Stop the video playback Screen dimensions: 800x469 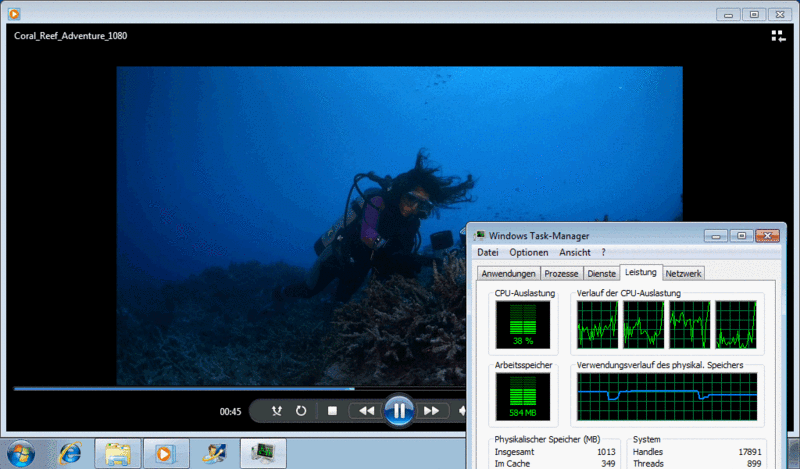(332, 410)
